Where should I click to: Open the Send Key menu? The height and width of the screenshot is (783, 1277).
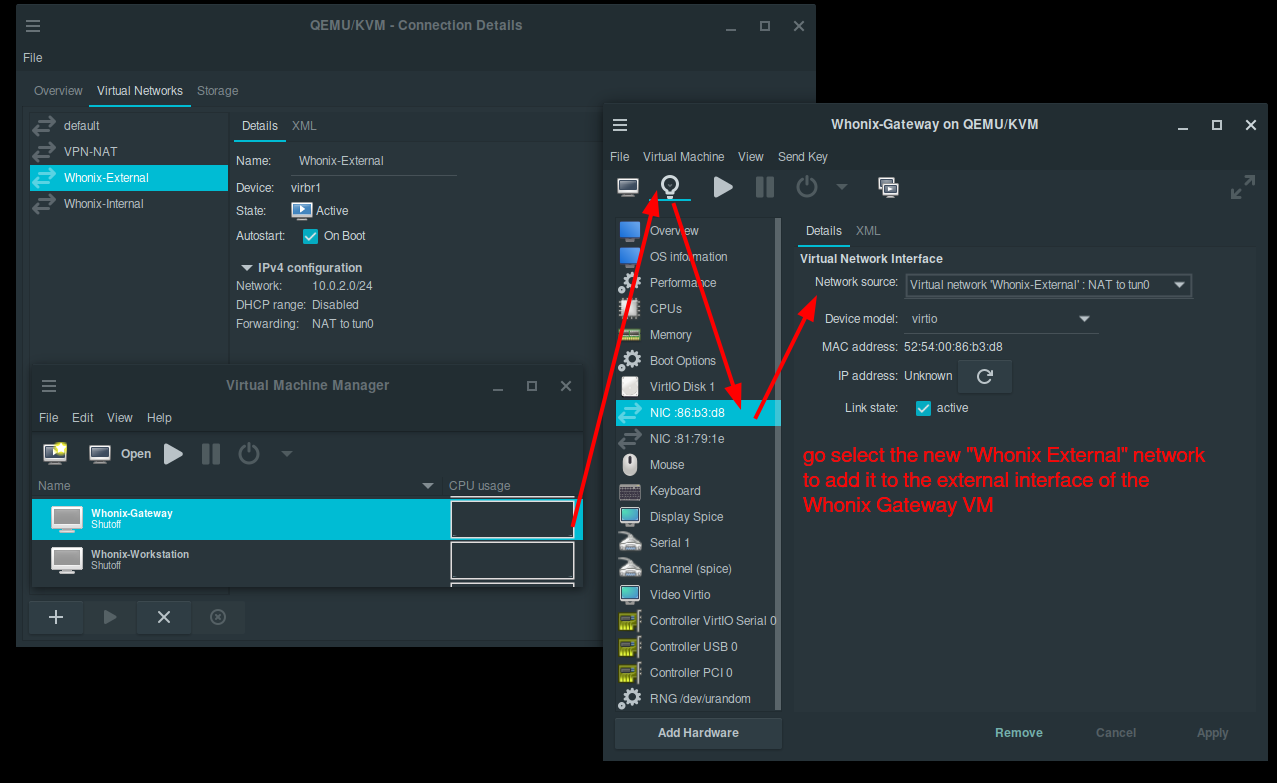coord(802,157)
